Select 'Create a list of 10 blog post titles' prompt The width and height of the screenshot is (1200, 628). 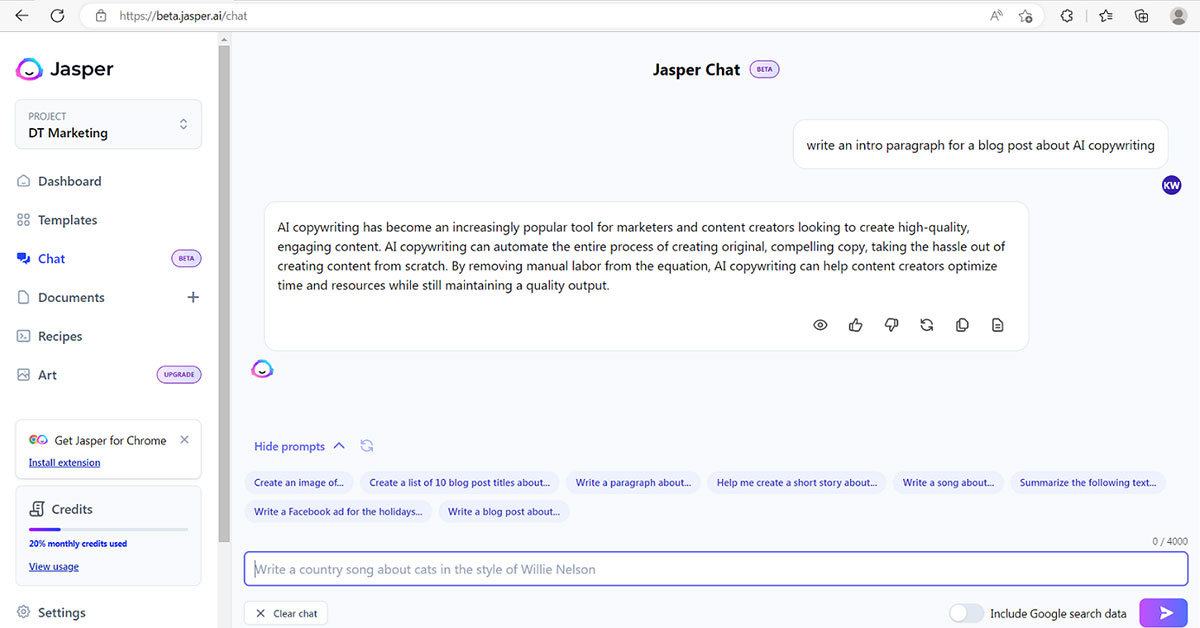coord(459,482)
